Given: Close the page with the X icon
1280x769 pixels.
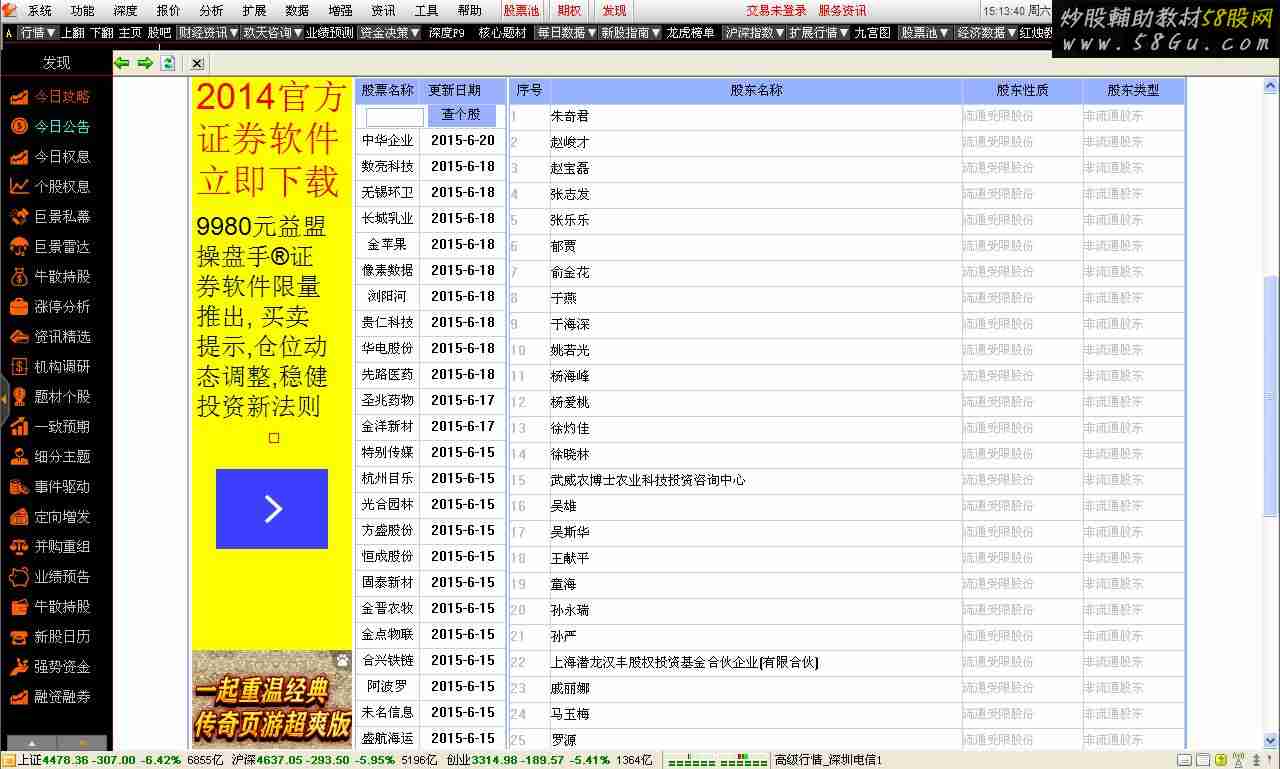Looking at the screenshot, I should (x=197, y=63).
